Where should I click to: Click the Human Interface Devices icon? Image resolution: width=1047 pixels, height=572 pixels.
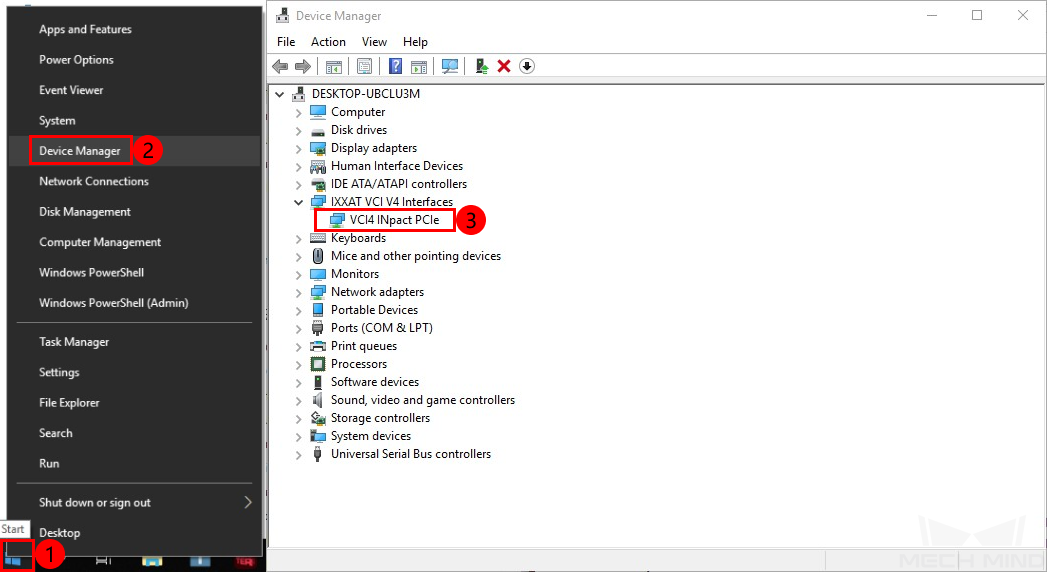[318, 166]
